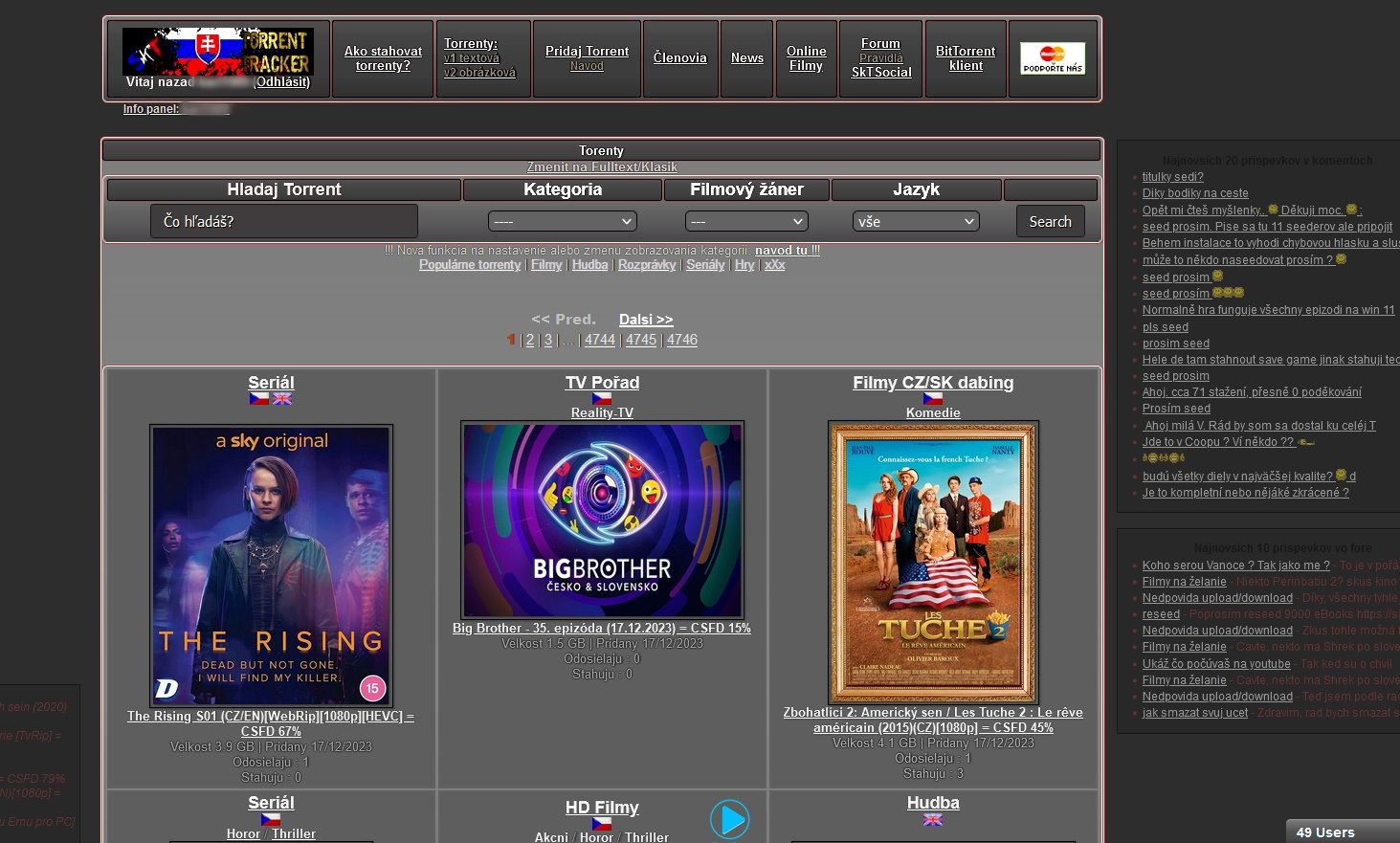Click 'TV Pořad' category heading

pyautogui.click(x=602, y=383)
